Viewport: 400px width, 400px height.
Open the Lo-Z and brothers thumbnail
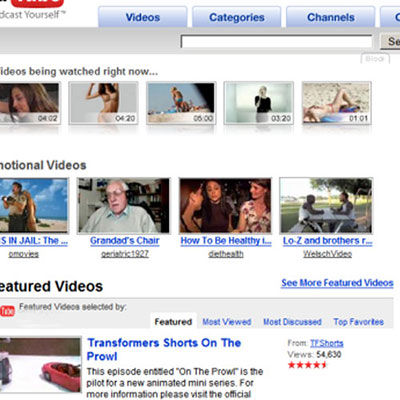(326, 205)
